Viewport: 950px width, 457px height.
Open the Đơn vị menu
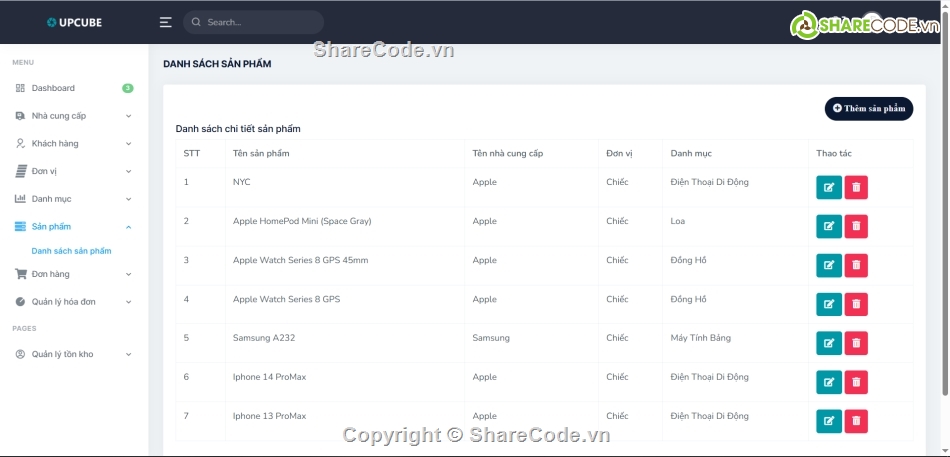tap(44, 172)
